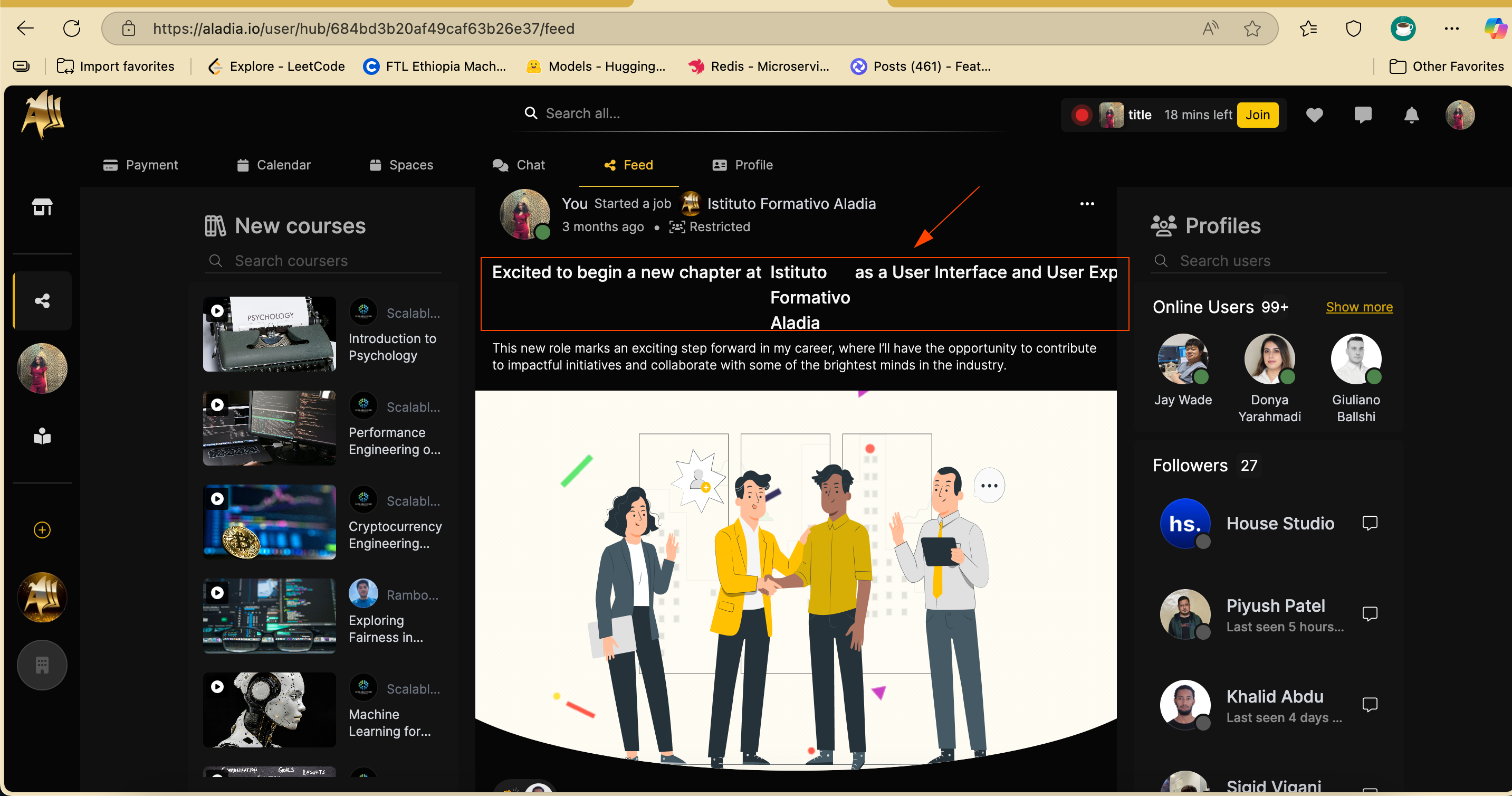Open Cryptocurrency Engineering course thumbnail
The height and width of the screenshot is (796, 1512).
pos(270,522)
